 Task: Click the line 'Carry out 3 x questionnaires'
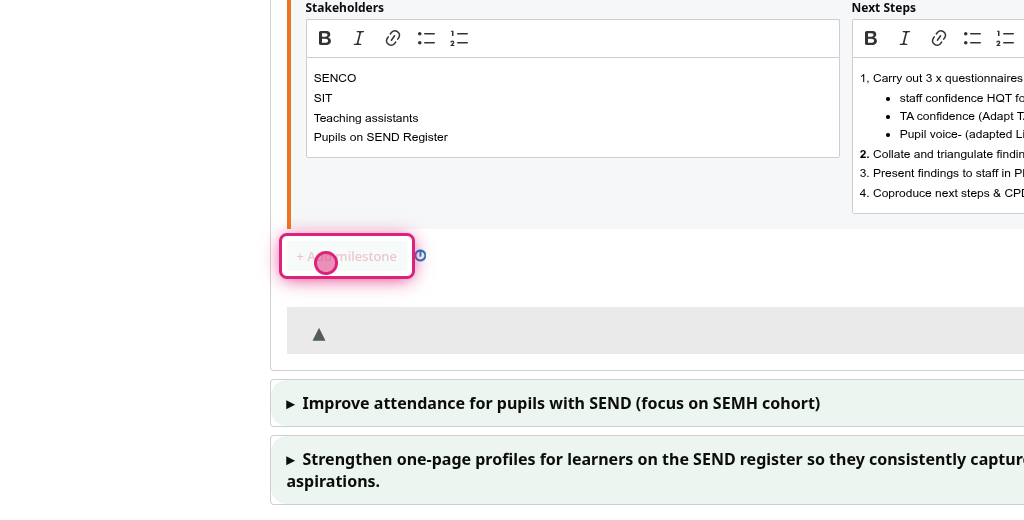coord(941,78)
